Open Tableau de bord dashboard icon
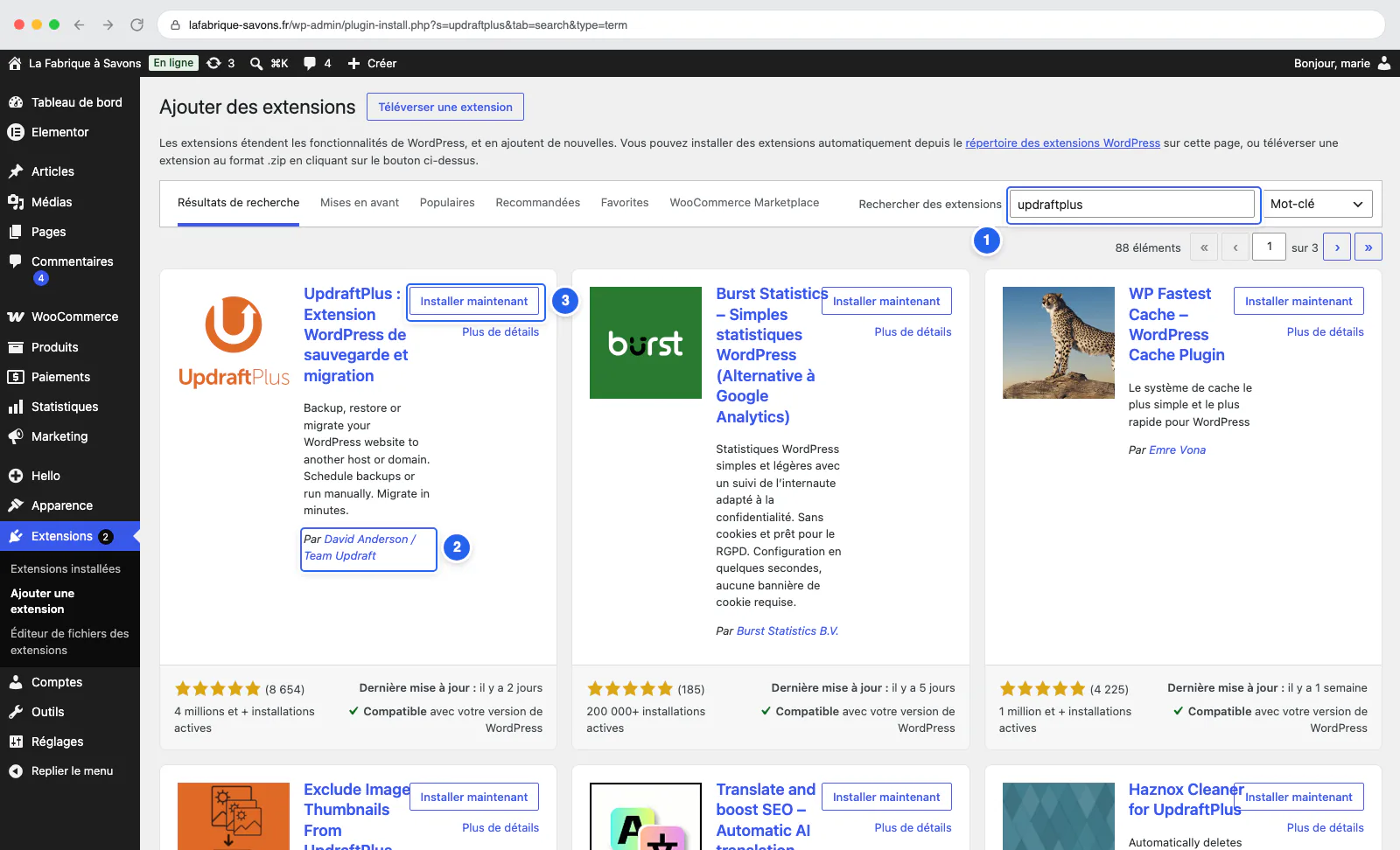Image resolution: width=1400 pixels, height=850 pixels. coord(16,102)
